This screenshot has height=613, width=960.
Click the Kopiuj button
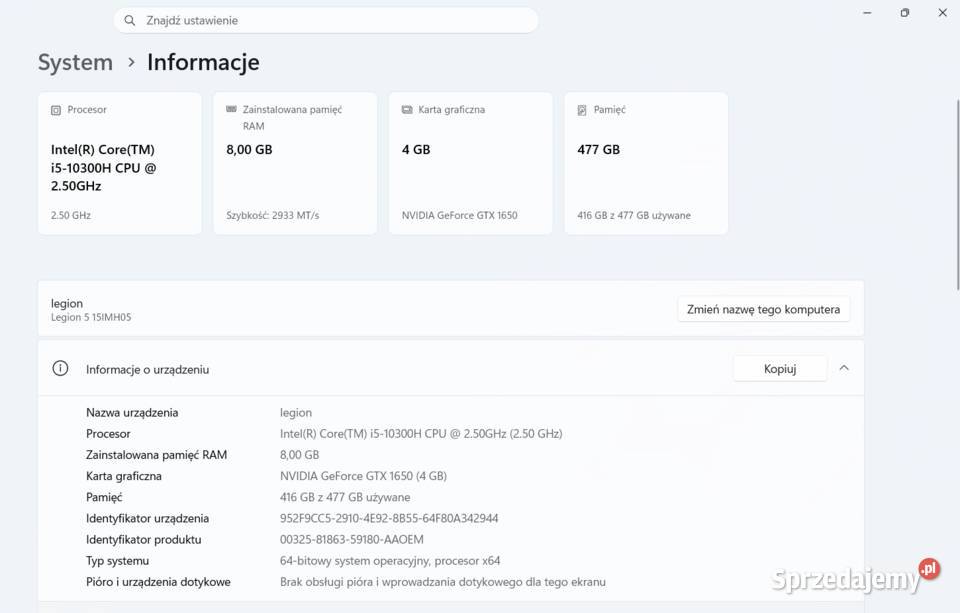tap(780, 369)
